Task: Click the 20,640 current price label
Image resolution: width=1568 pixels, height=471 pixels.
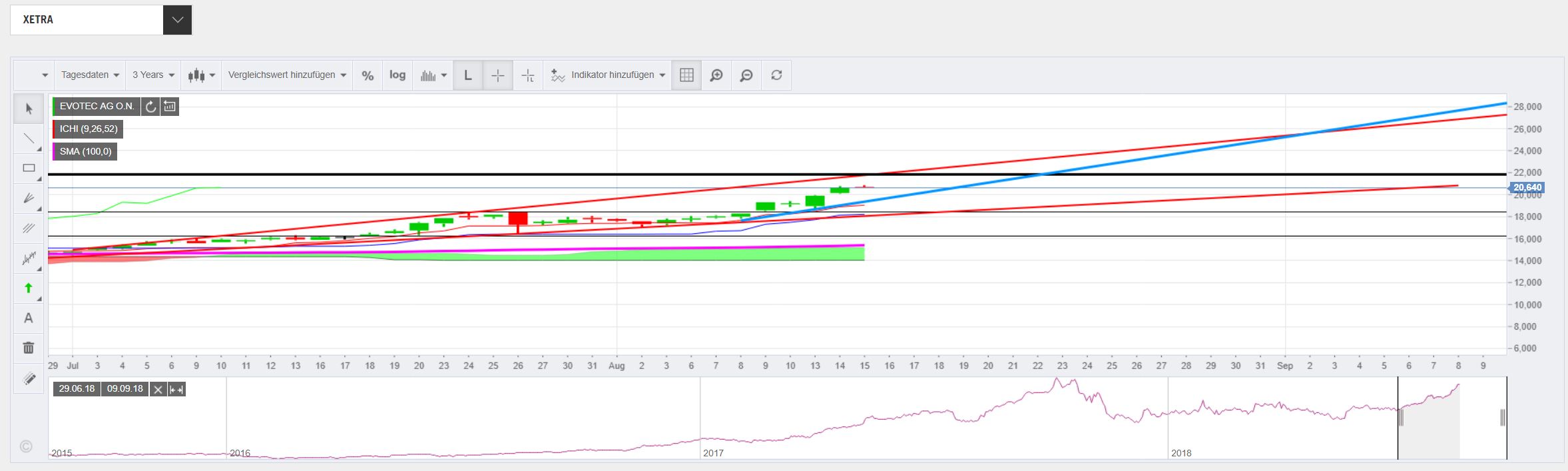Action: click(x=1526, y=188)
